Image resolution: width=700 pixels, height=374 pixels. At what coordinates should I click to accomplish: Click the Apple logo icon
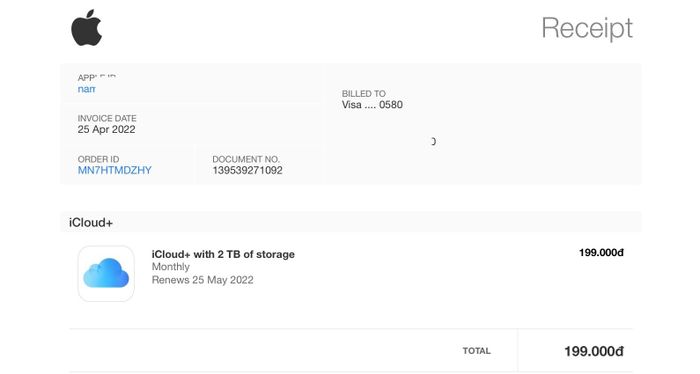coord(87,28)
